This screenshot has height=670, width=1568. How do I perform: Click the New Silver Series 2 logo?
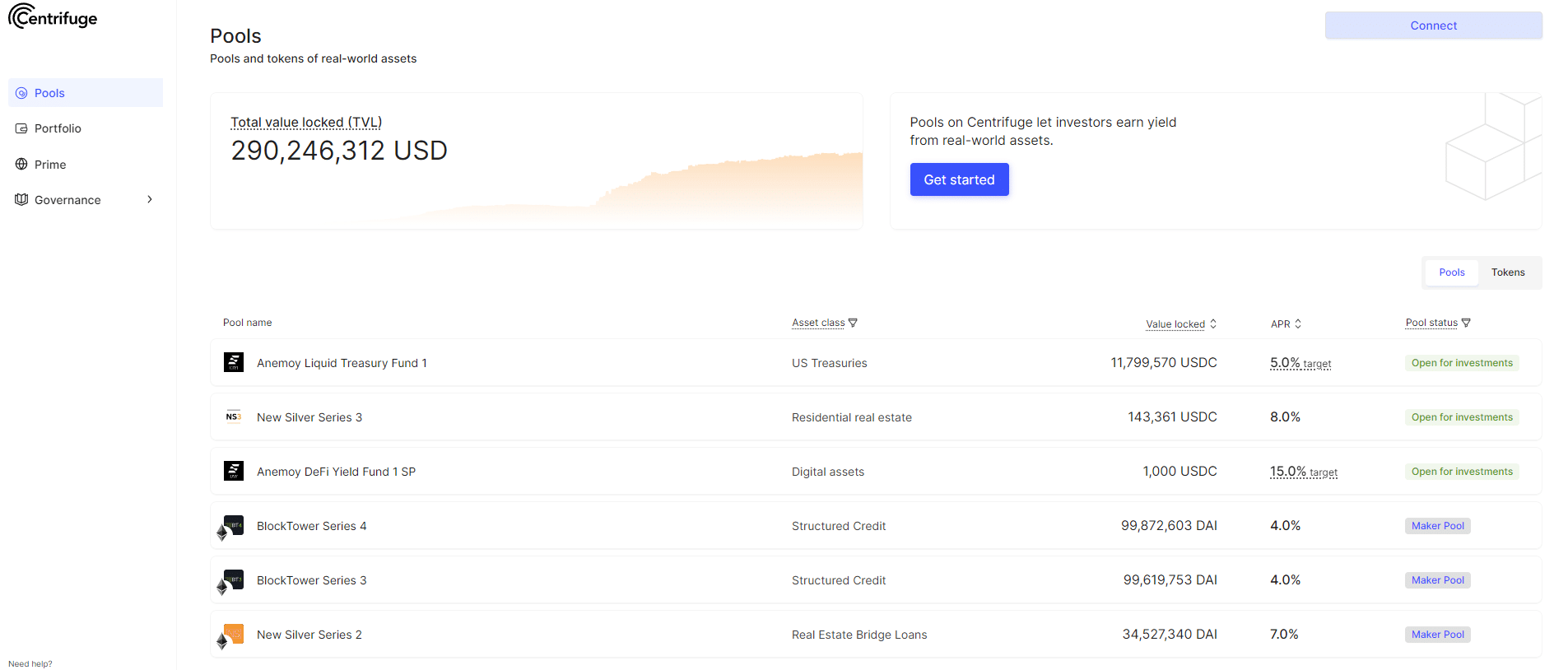(x=230, y=636)
